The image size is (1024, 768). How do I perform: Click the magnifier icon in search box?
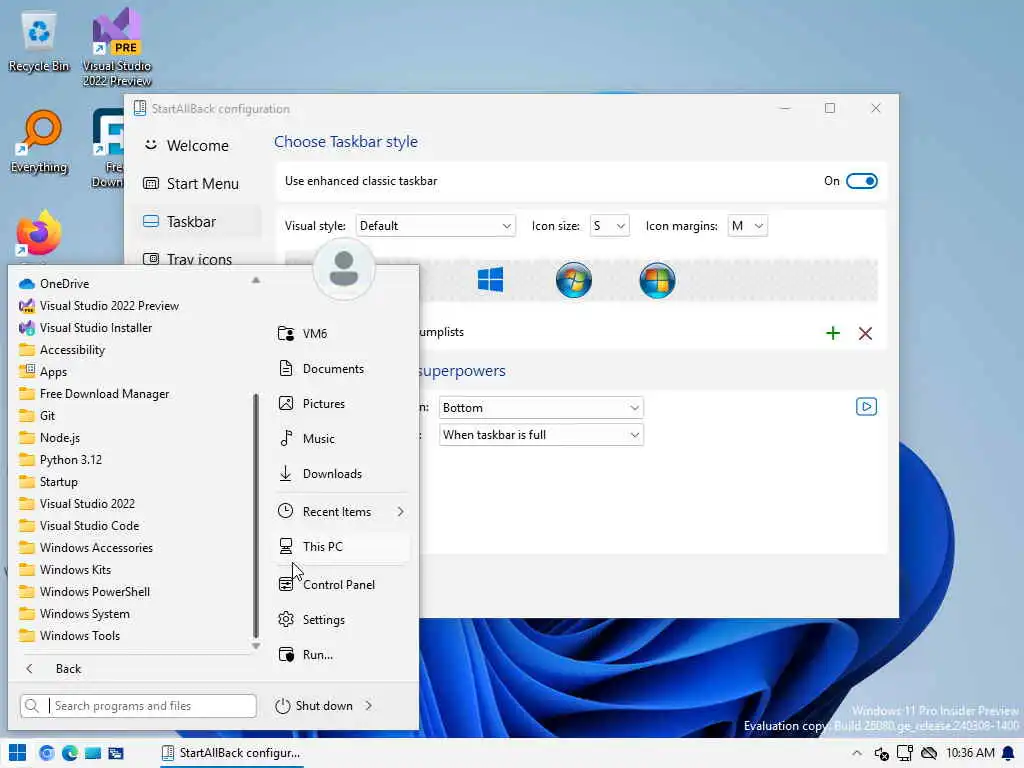(x=31, y=705)
